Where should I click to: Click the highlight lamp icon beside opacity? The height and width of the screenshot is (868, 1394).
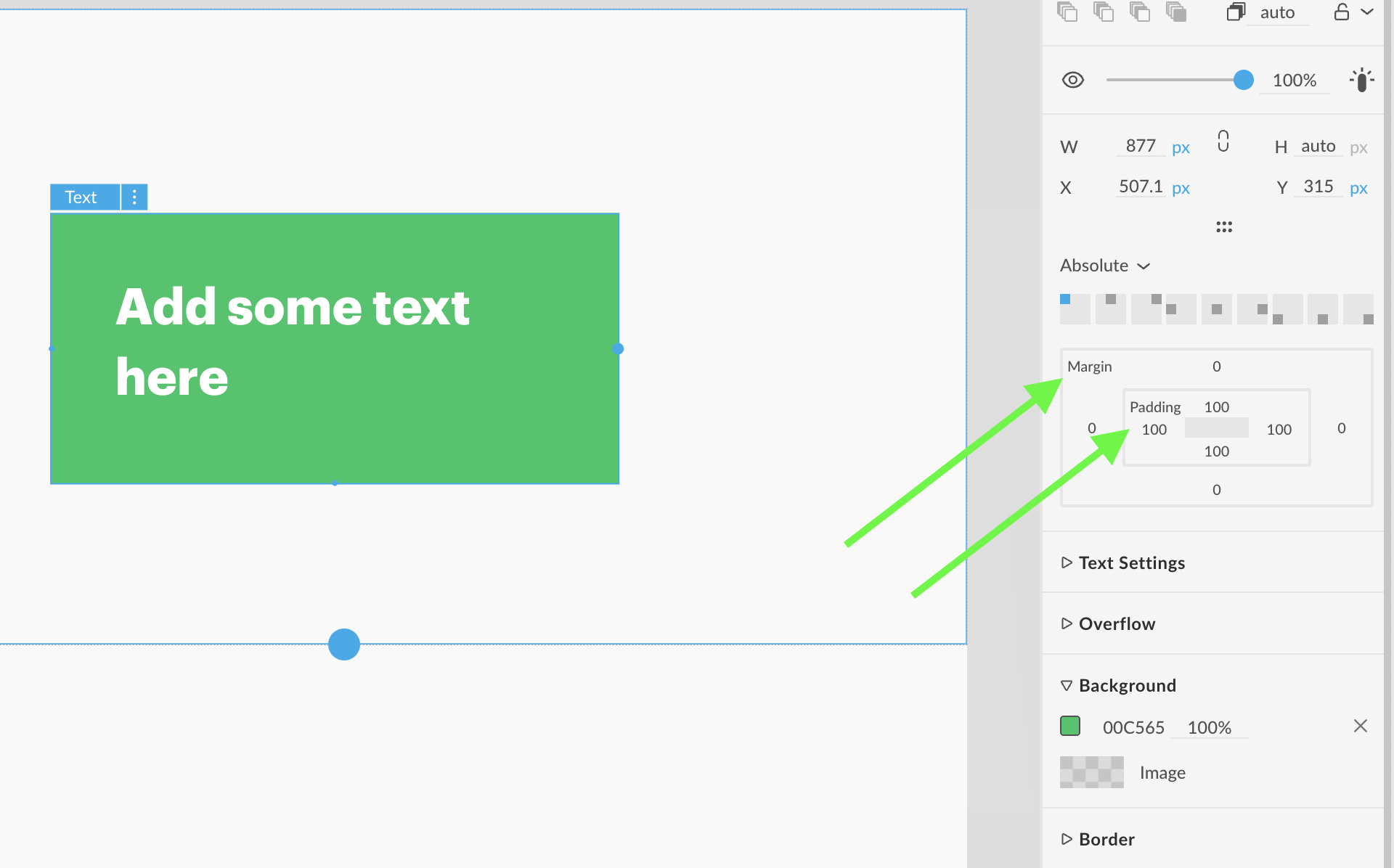coord(1361,80)
